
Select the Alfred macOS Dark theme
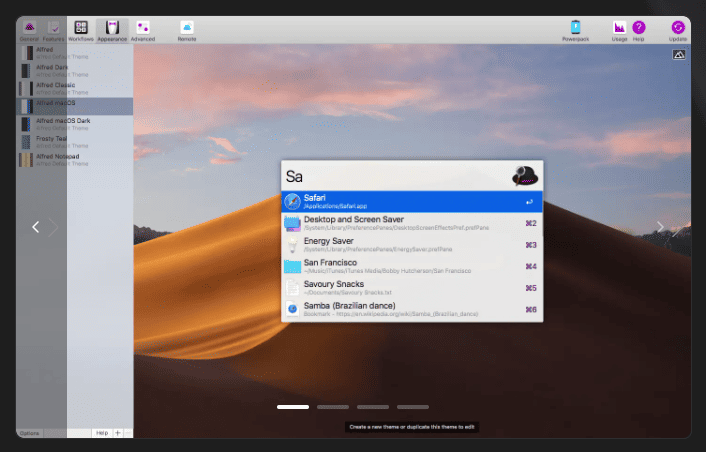(x=75, y=124)
